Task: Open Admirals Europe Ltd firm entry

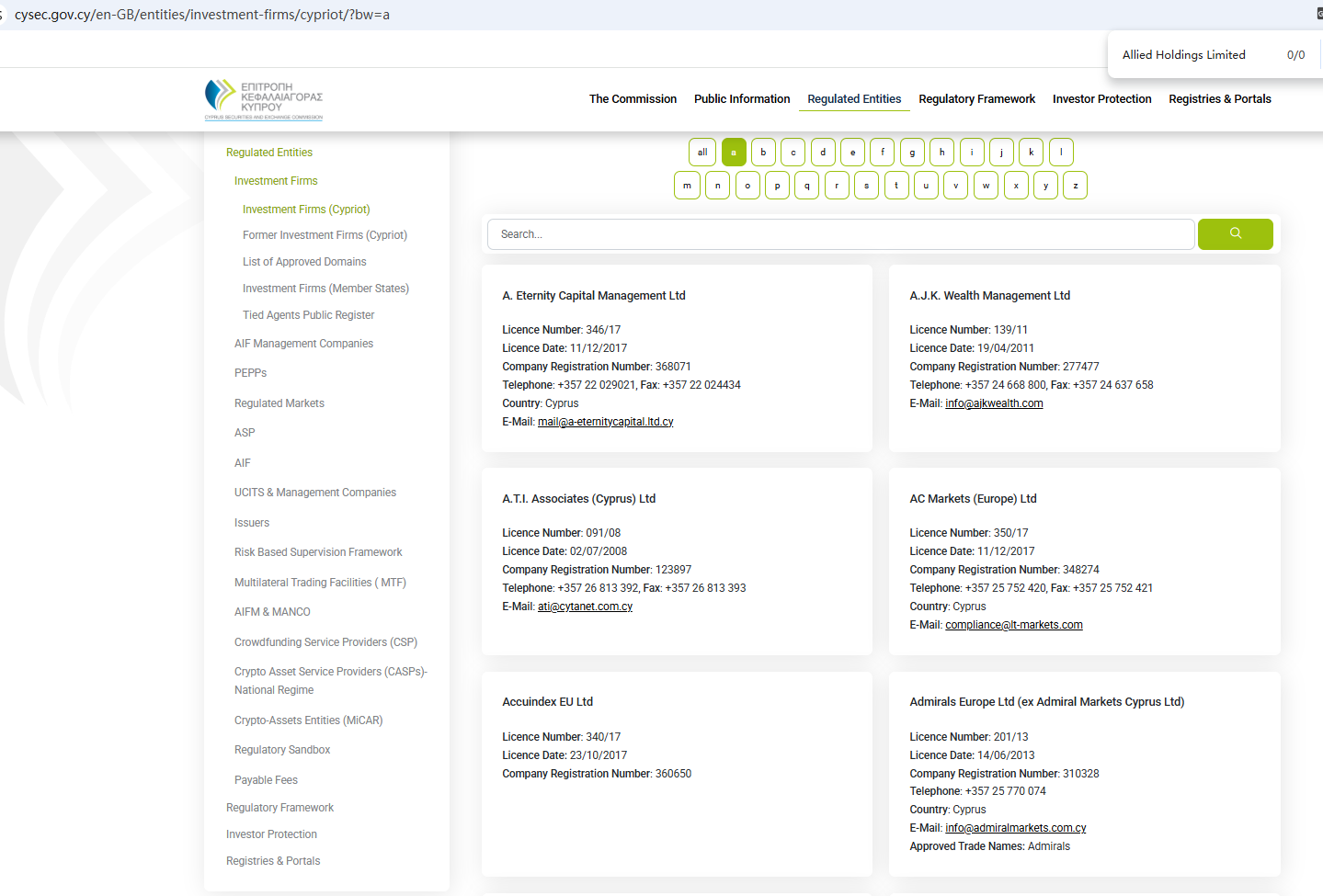Action: [1046, 702]
